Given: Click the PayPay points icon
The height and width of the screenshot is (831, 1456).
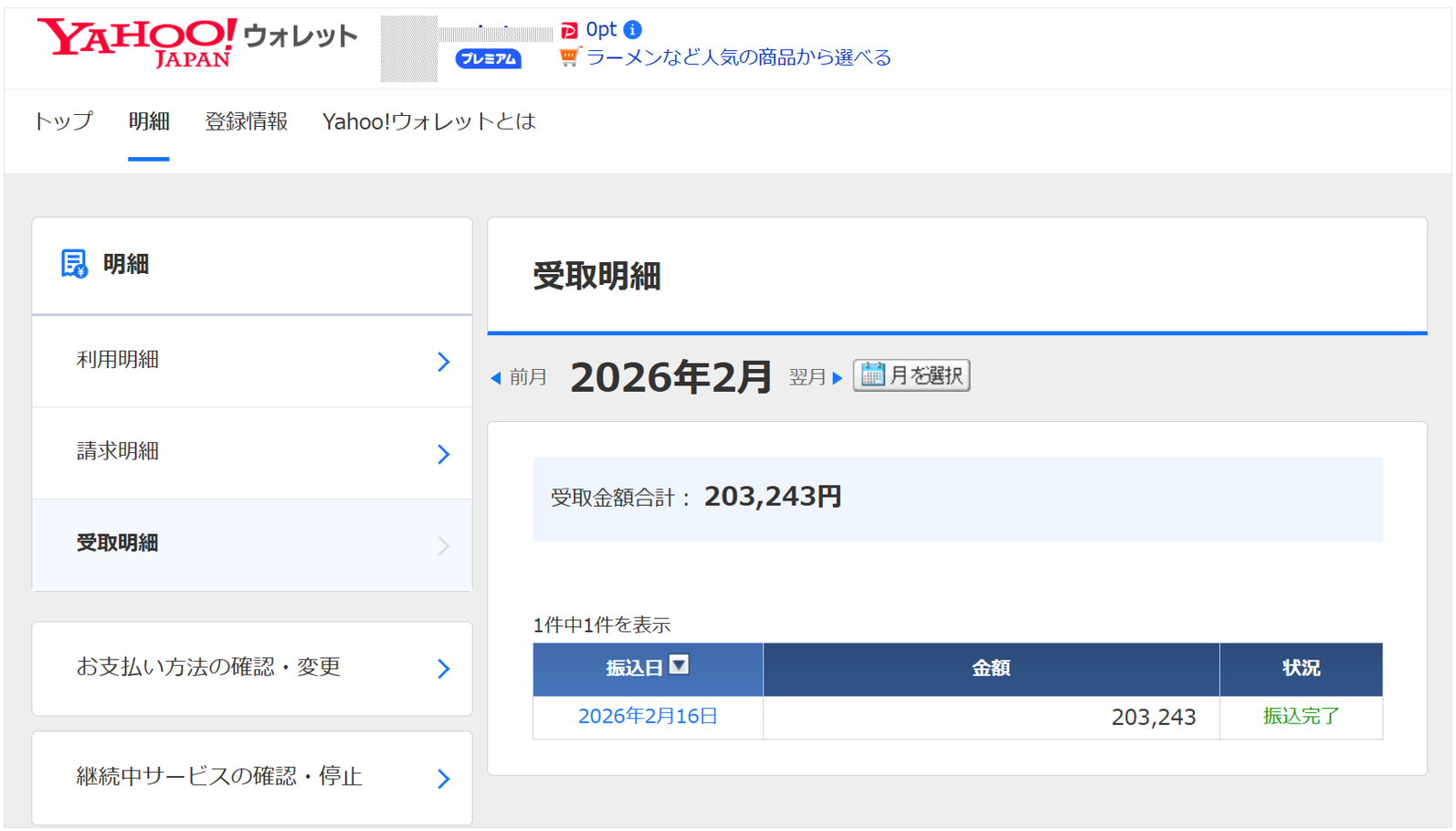Looking at the screenshot, I should click(569, 30).
